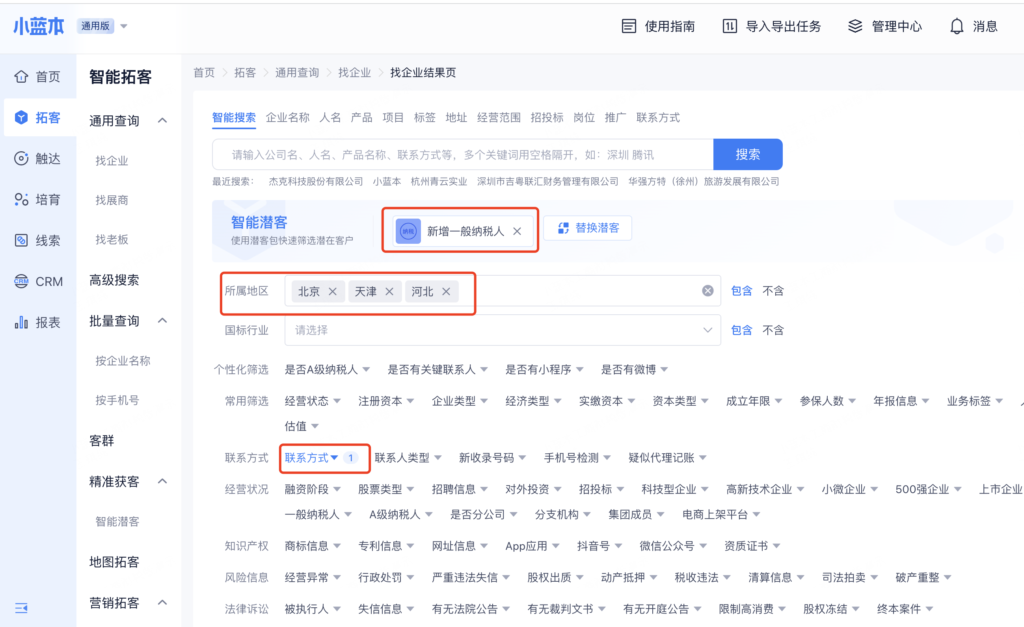
Task: Remove the 北京 region tag
Action: click(332, 291)
